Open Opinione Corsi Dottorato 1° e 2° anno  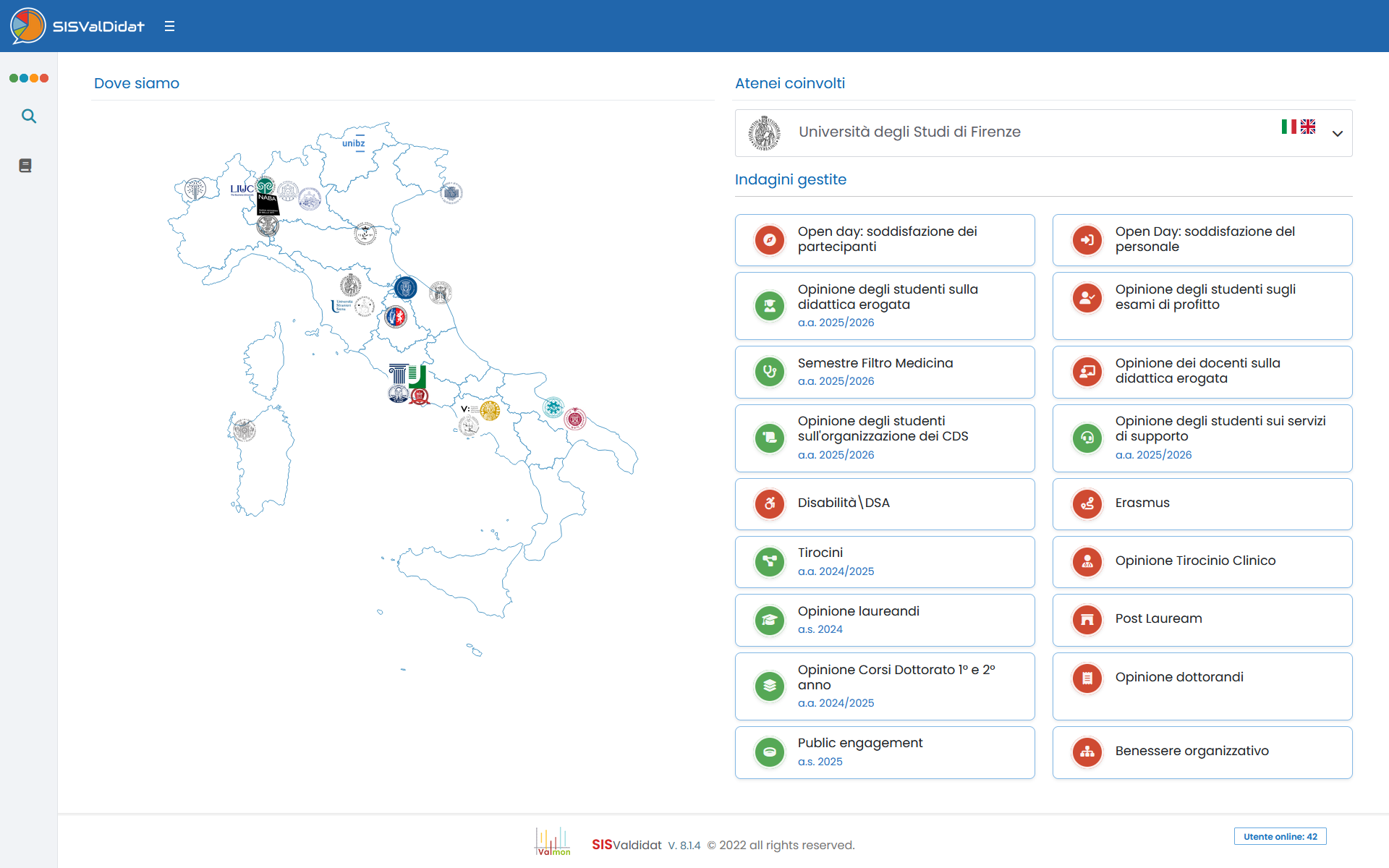coord(885,686)
